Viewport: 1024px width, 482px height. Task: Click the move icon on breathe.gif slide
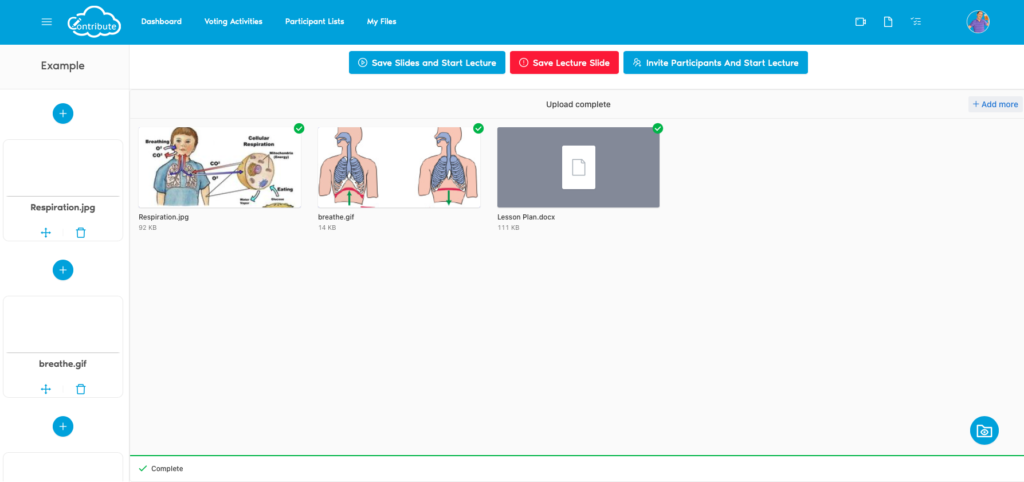(x=46, y=389)
